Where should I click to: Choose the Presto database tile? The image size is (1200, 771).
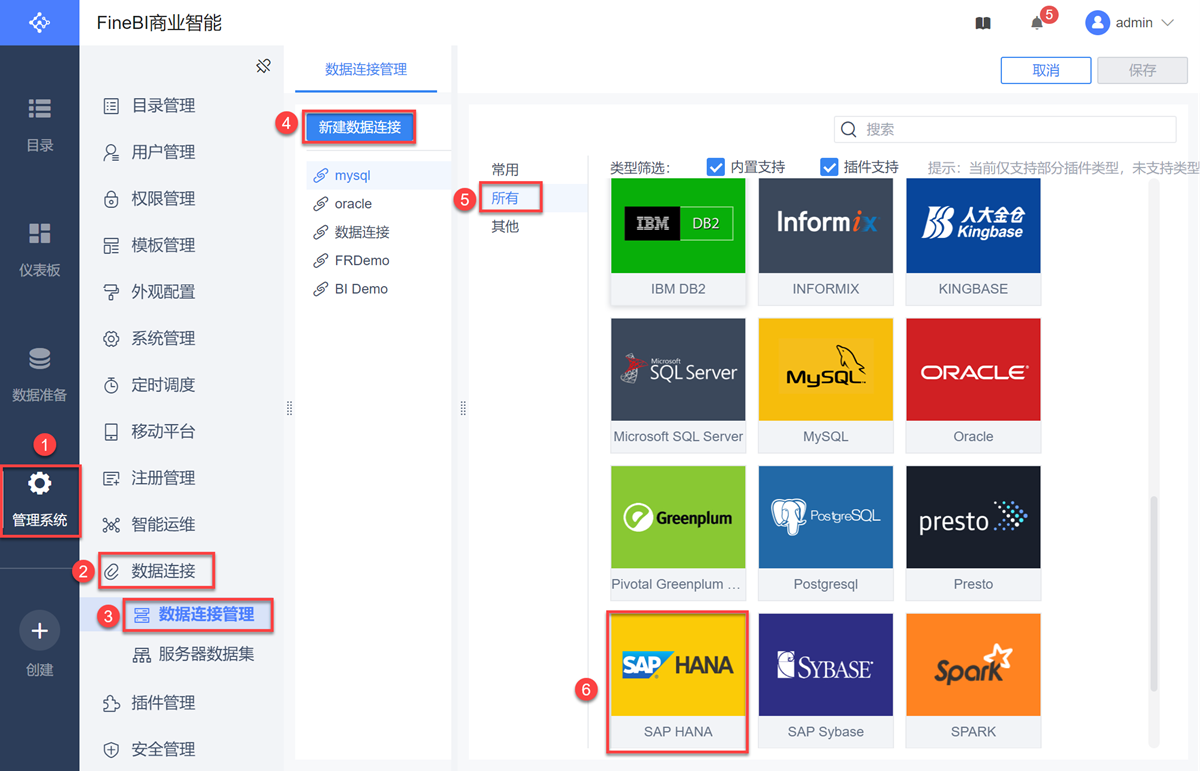pyautogui.click(x=973, y=532)
